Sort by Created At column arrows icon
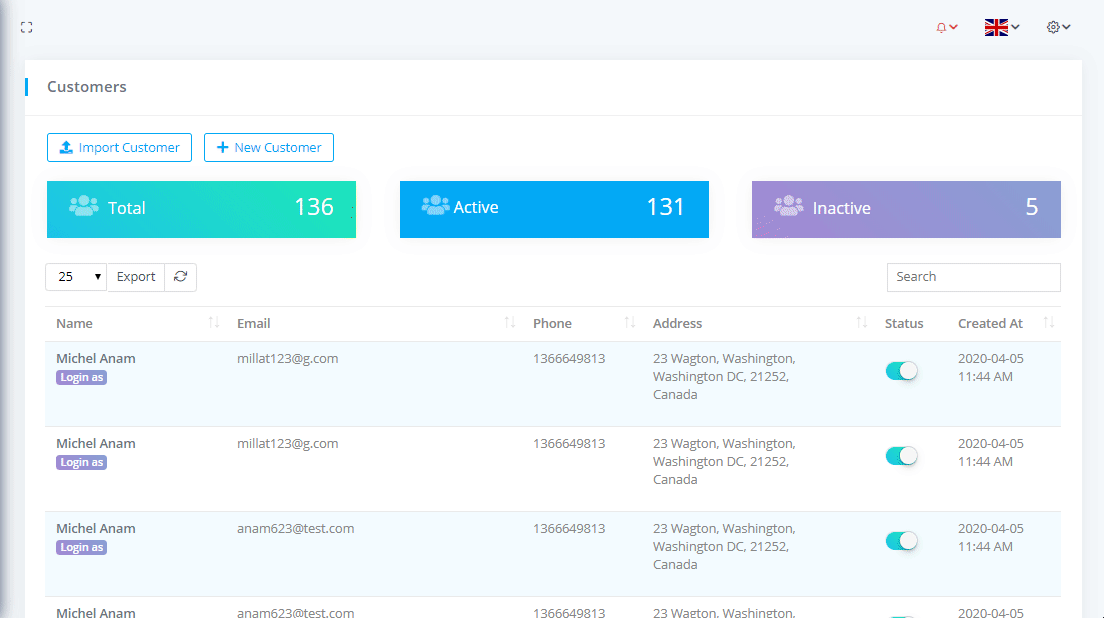Screen dimensions: 1104x618 click(1048, 323)
